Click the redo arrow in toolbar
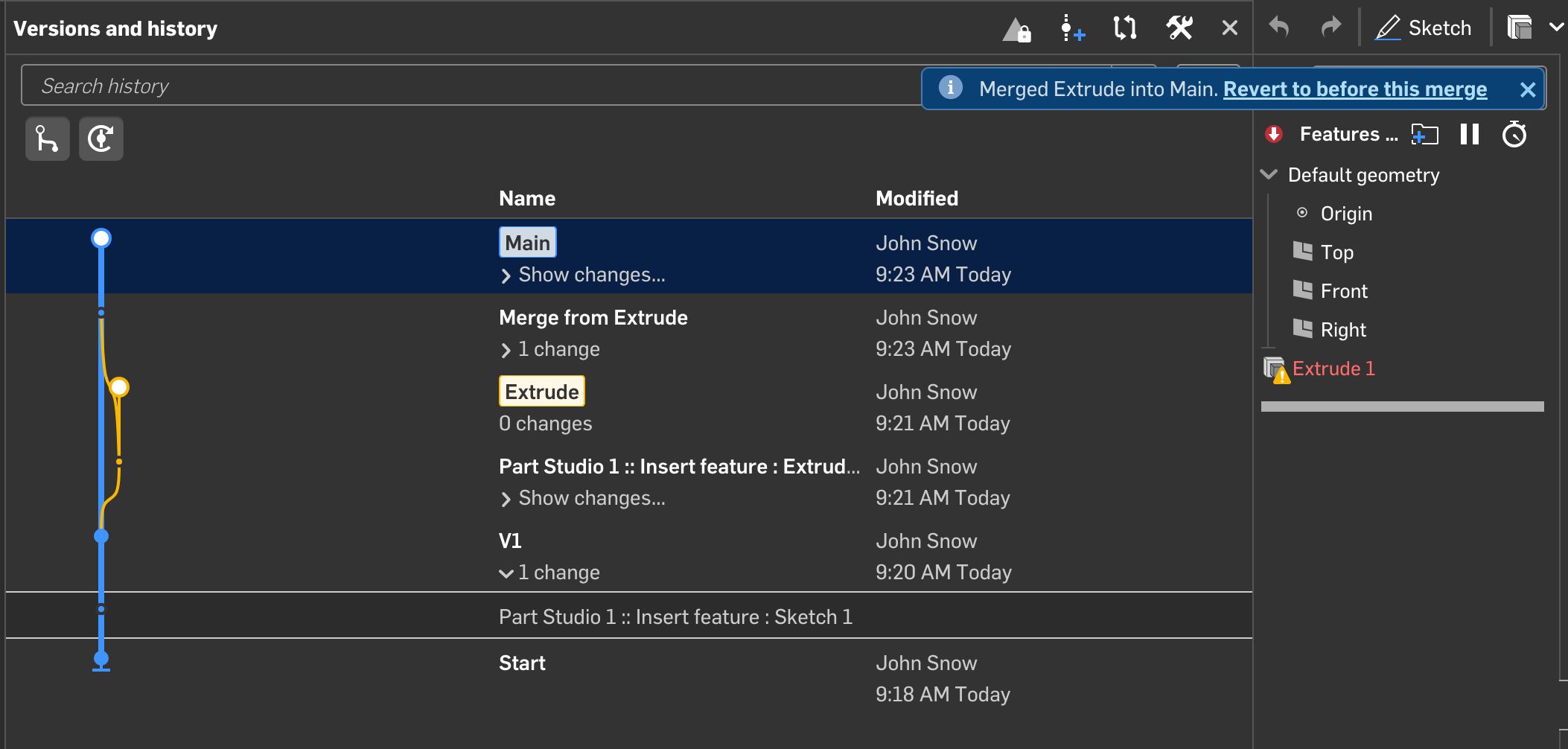The image size is (1568, 749). coord(1330,28)
